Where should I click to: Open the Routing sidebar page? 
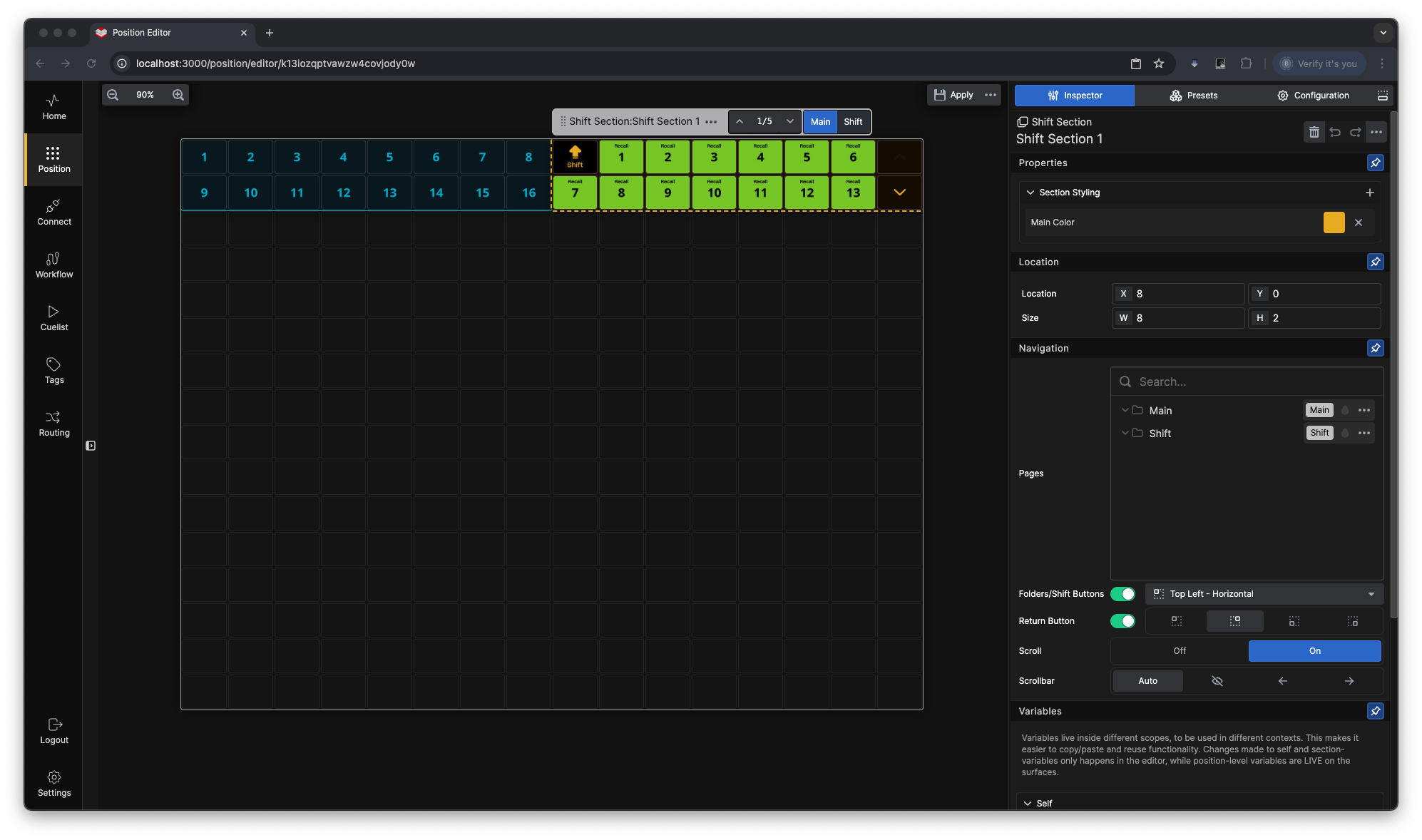pyautogui.click(x=53, y=424)
